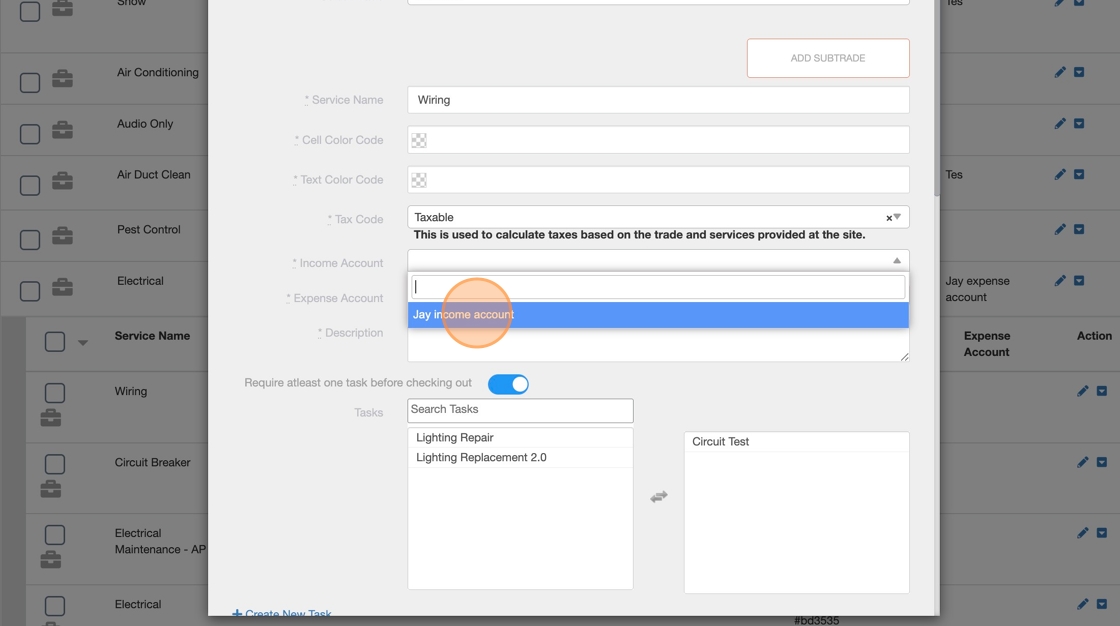
Task: Edit the Audio Only row with pencil icon
Action: (1060, 124)
